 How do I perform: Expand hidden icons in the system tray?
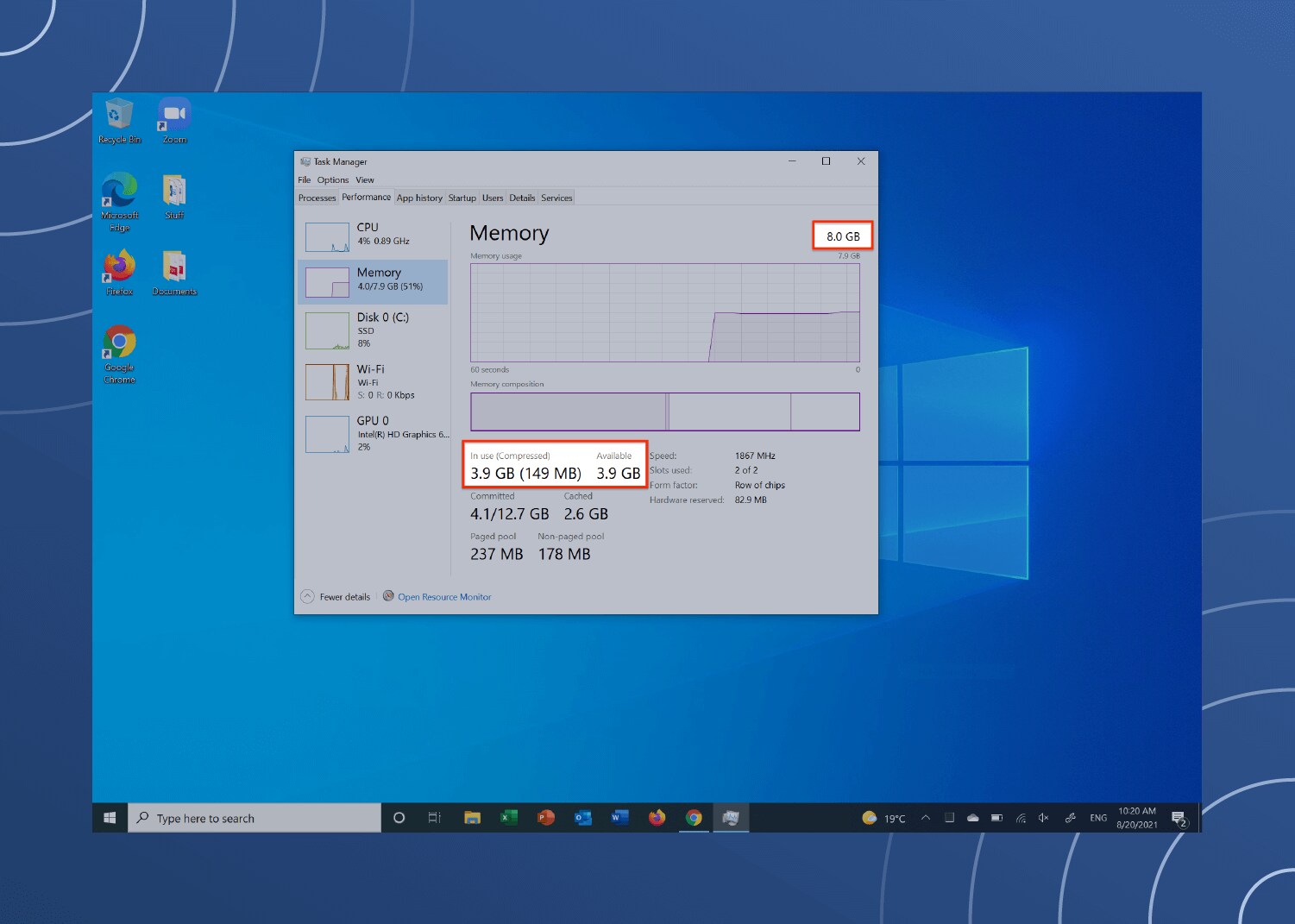pos(925,817)
